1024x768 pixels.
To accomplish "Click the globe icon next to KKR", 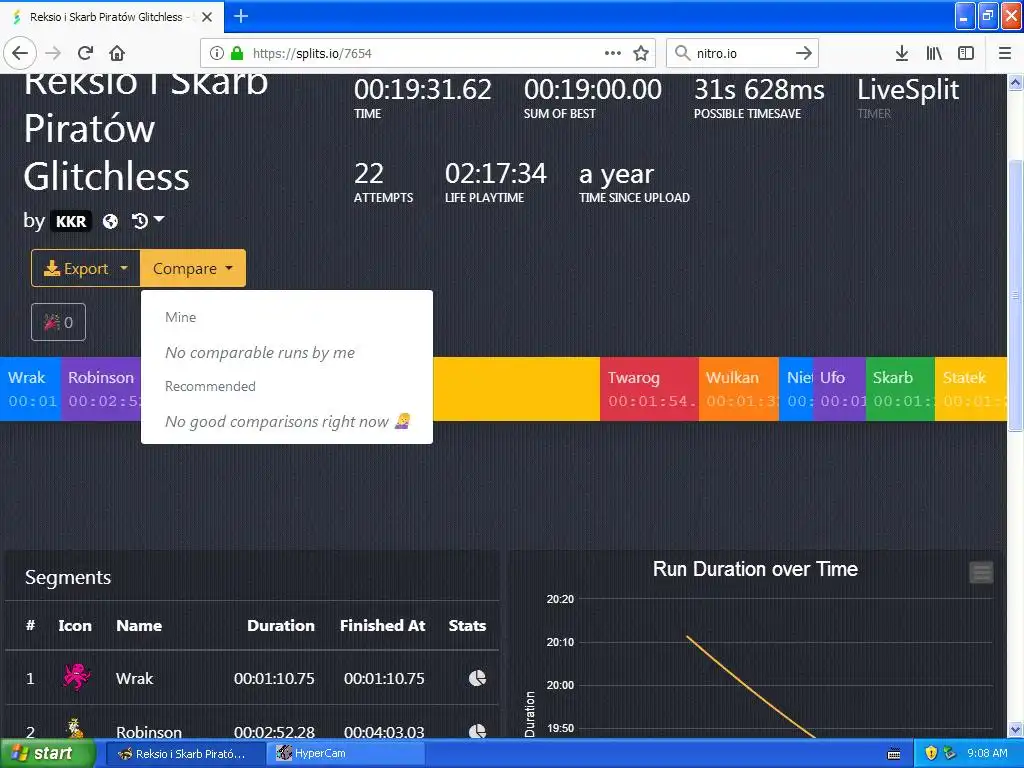I will (110, 221).
